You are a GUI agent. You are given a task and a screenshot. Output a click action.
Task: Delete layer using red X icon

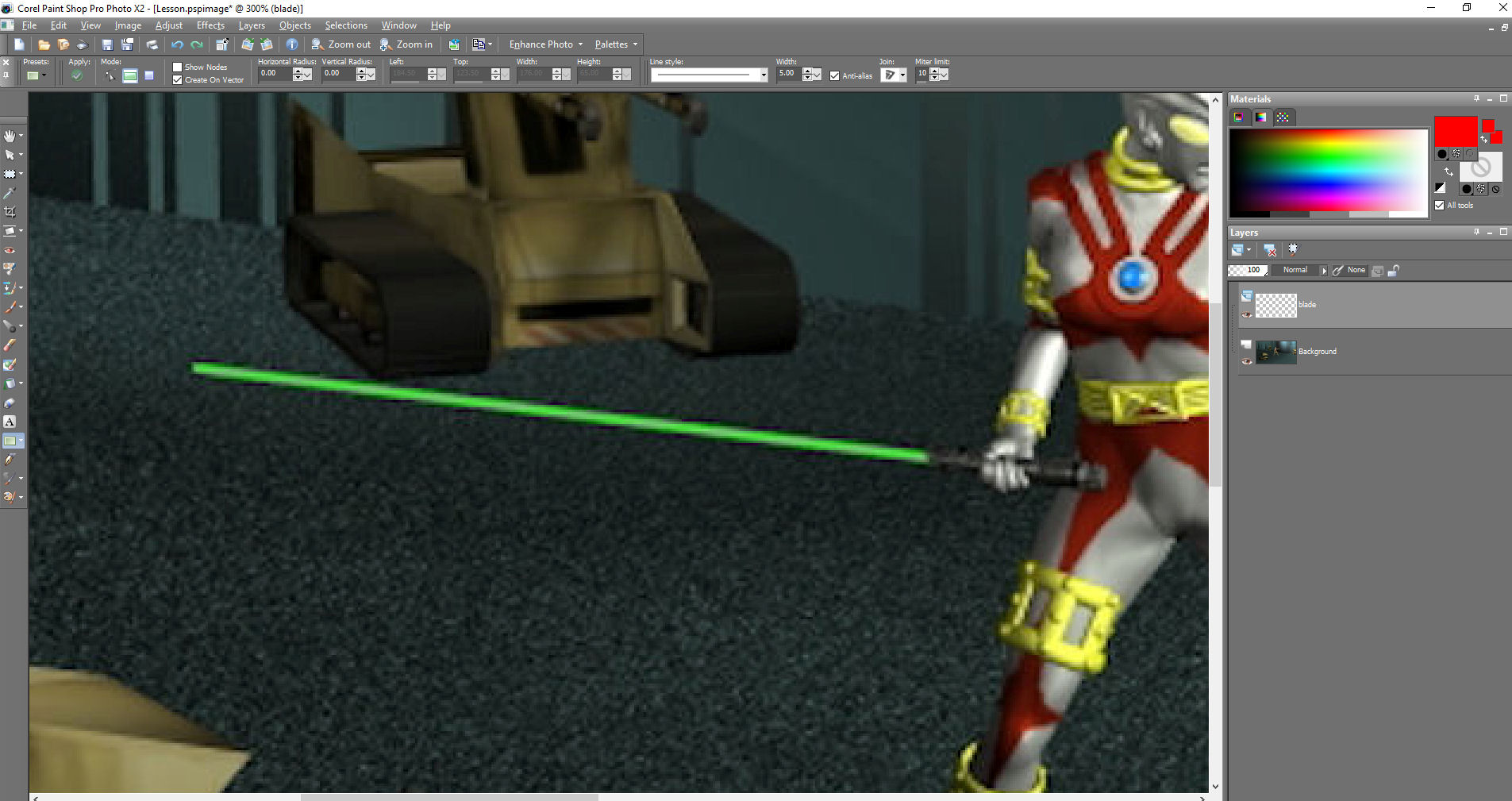pos(1270,250)
